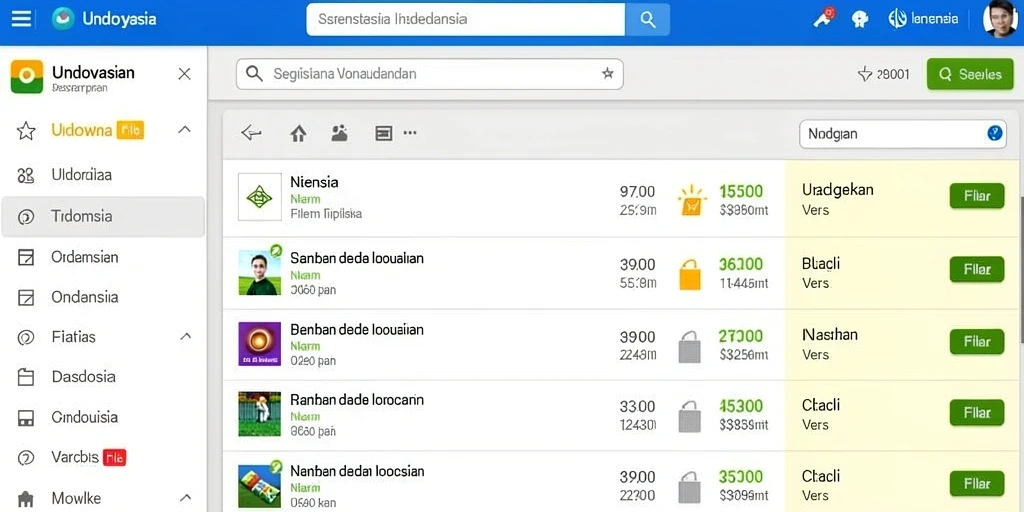1024x512 pixels.
Task: Click Filar button in Blacli row
Action: coord(976,269)
